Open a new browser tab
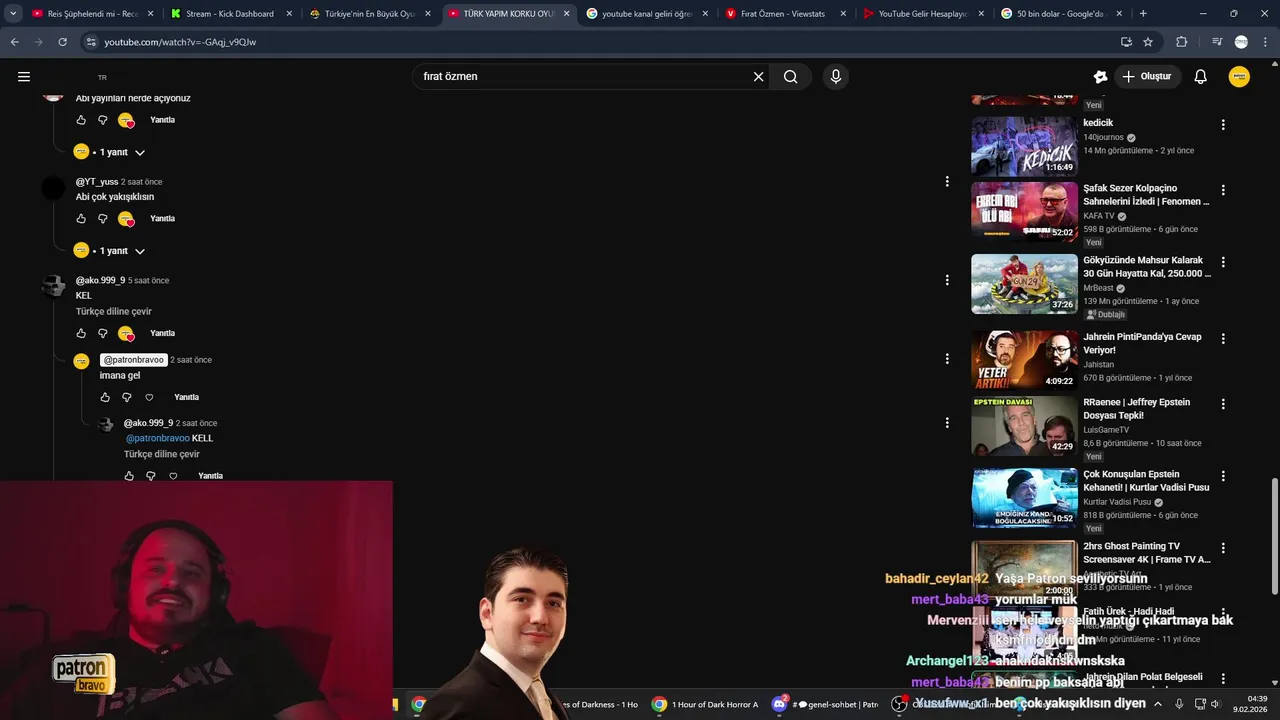This screenshot has width=1280, height=720. [x=1143, y=14]
